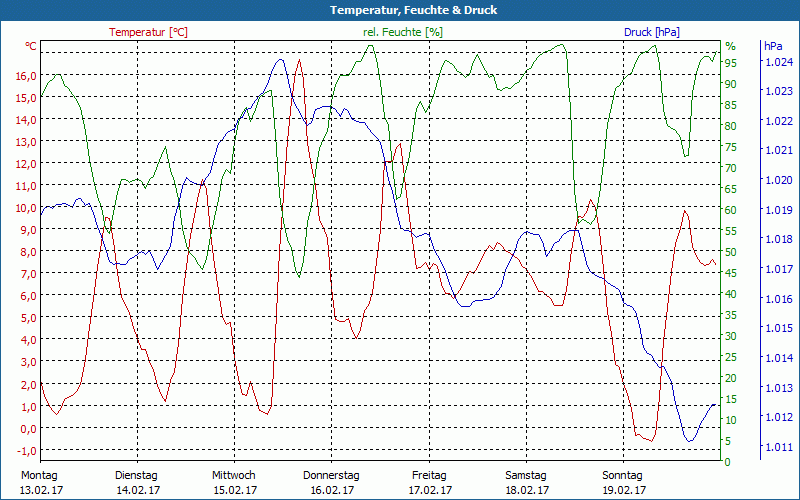The width and height of the screenshot is (800, 500).
Task: Select the red Temperatur [°C] legend label
Action: pos(148,32)
